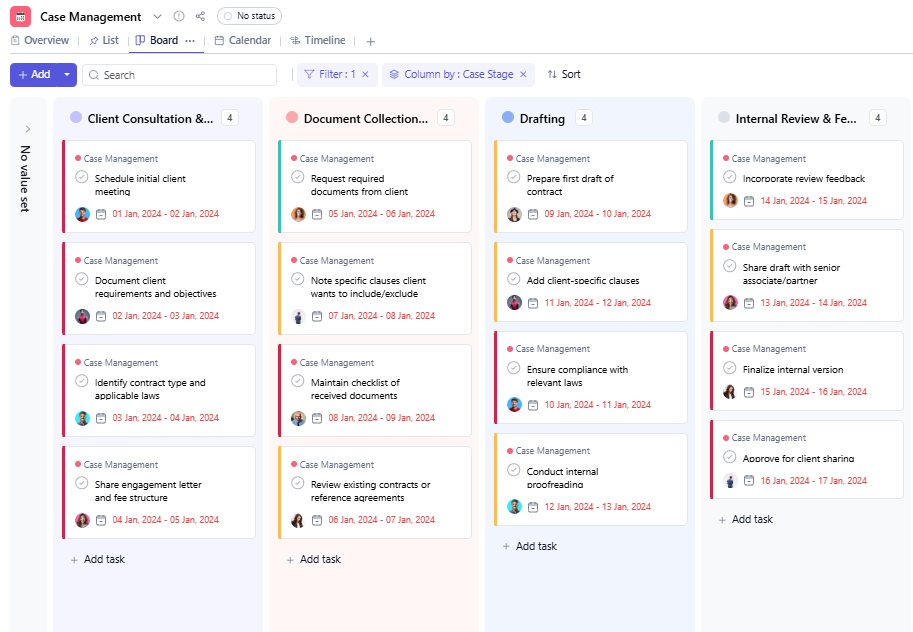913x632 pixels.
Task: Open the Case Management title dropdown chevron
Action: (x=157, y=16)
